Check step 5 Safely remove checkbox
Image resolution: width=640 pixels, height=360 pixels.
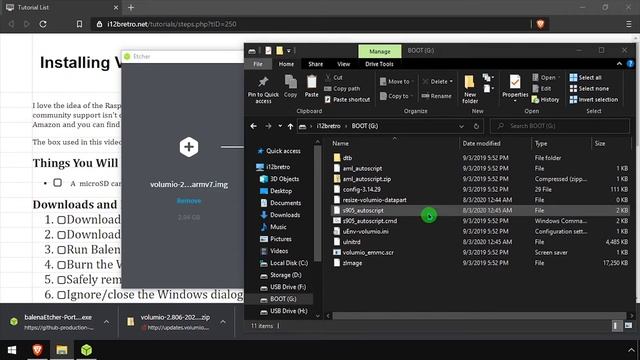(61, 280)
